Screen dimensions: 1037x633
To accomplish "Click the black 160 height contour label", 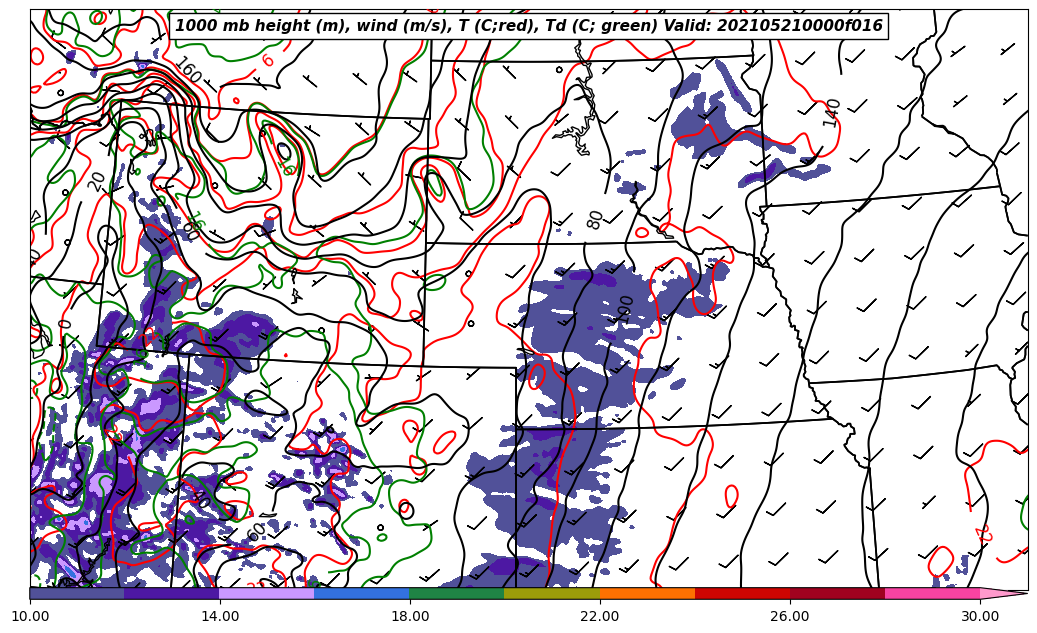I will click(188, 72).
